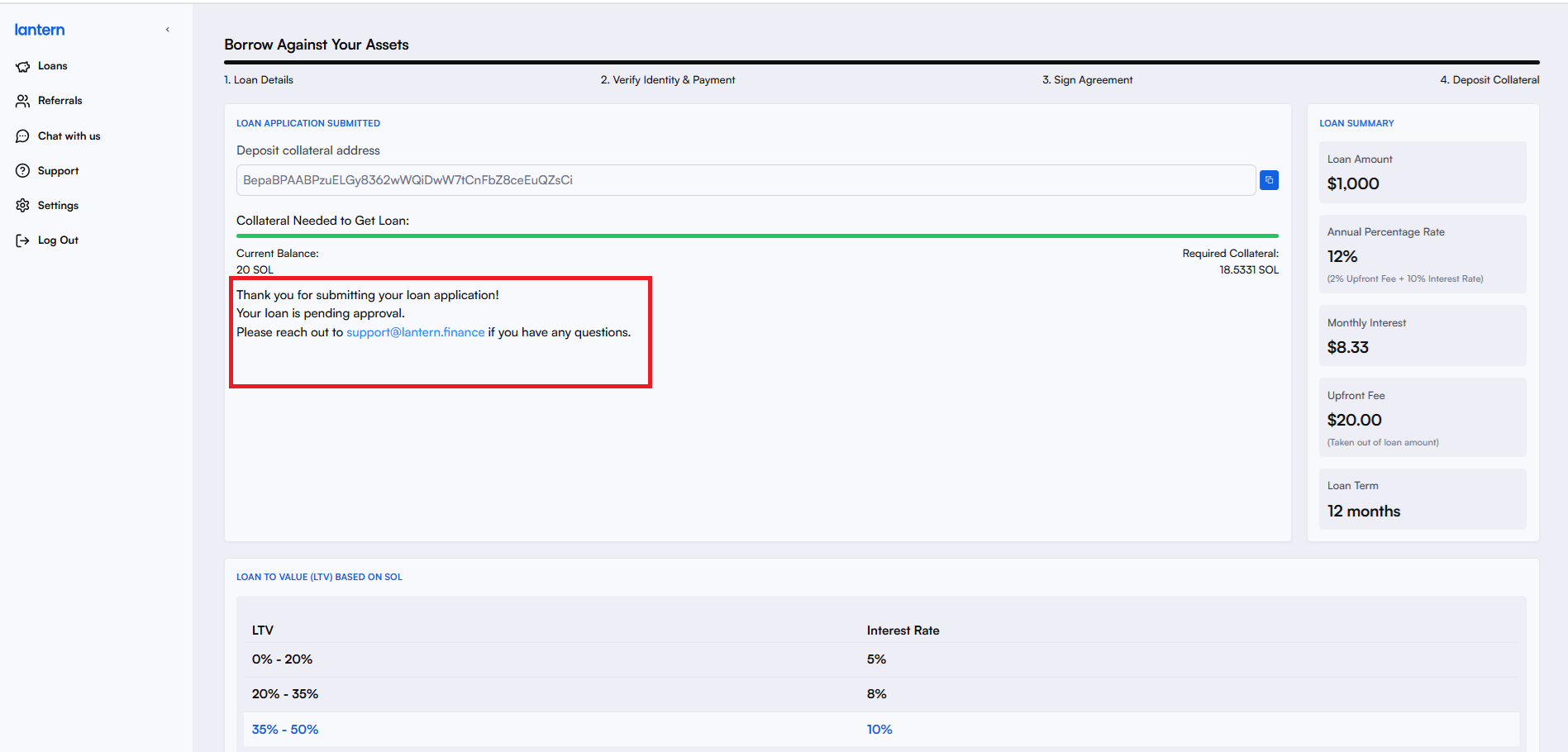Click the 5% interest rate cell
This screenshot has height=752, width=1568.
tap(876, 659)
